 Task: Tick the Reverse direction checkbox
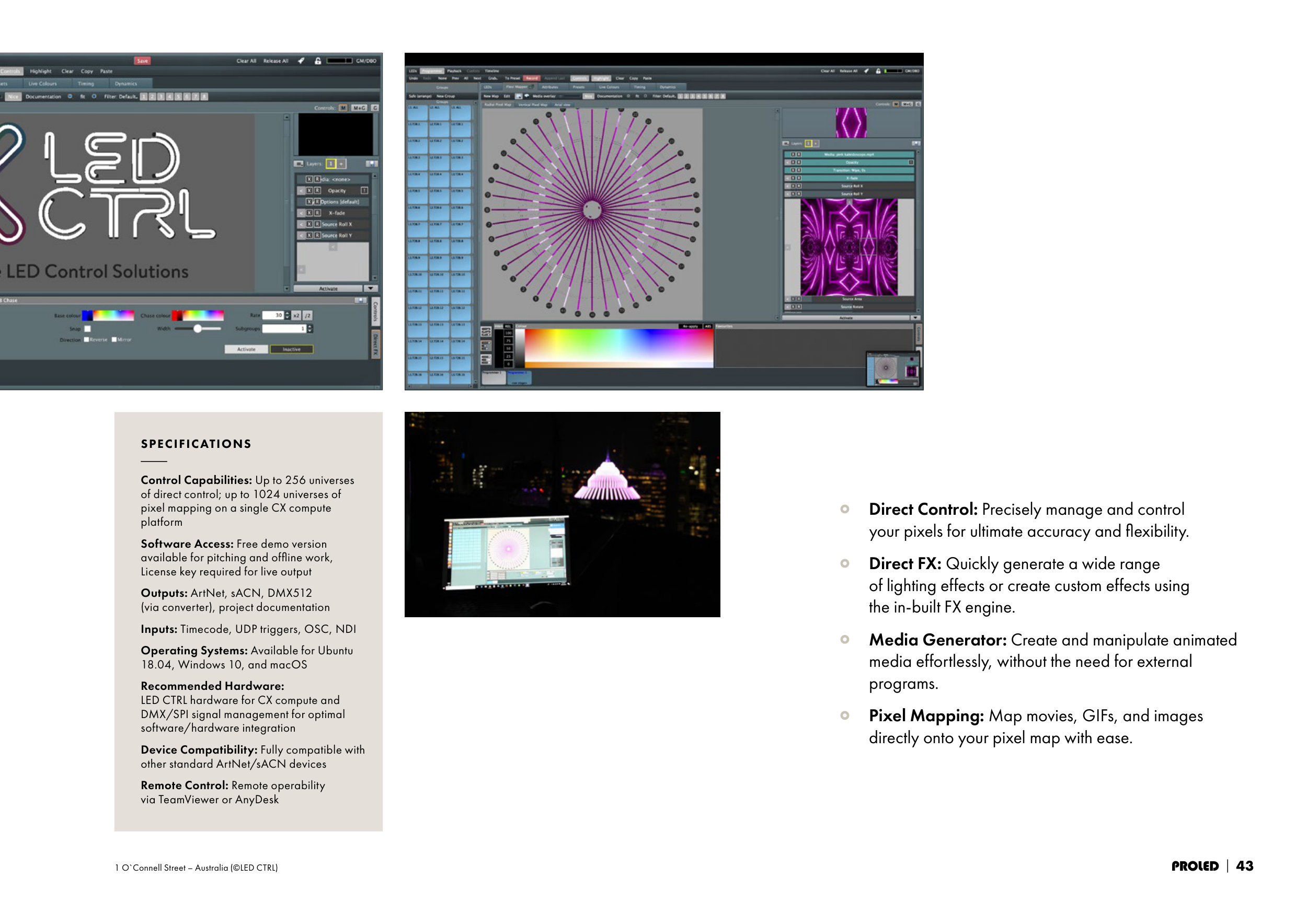87,340
